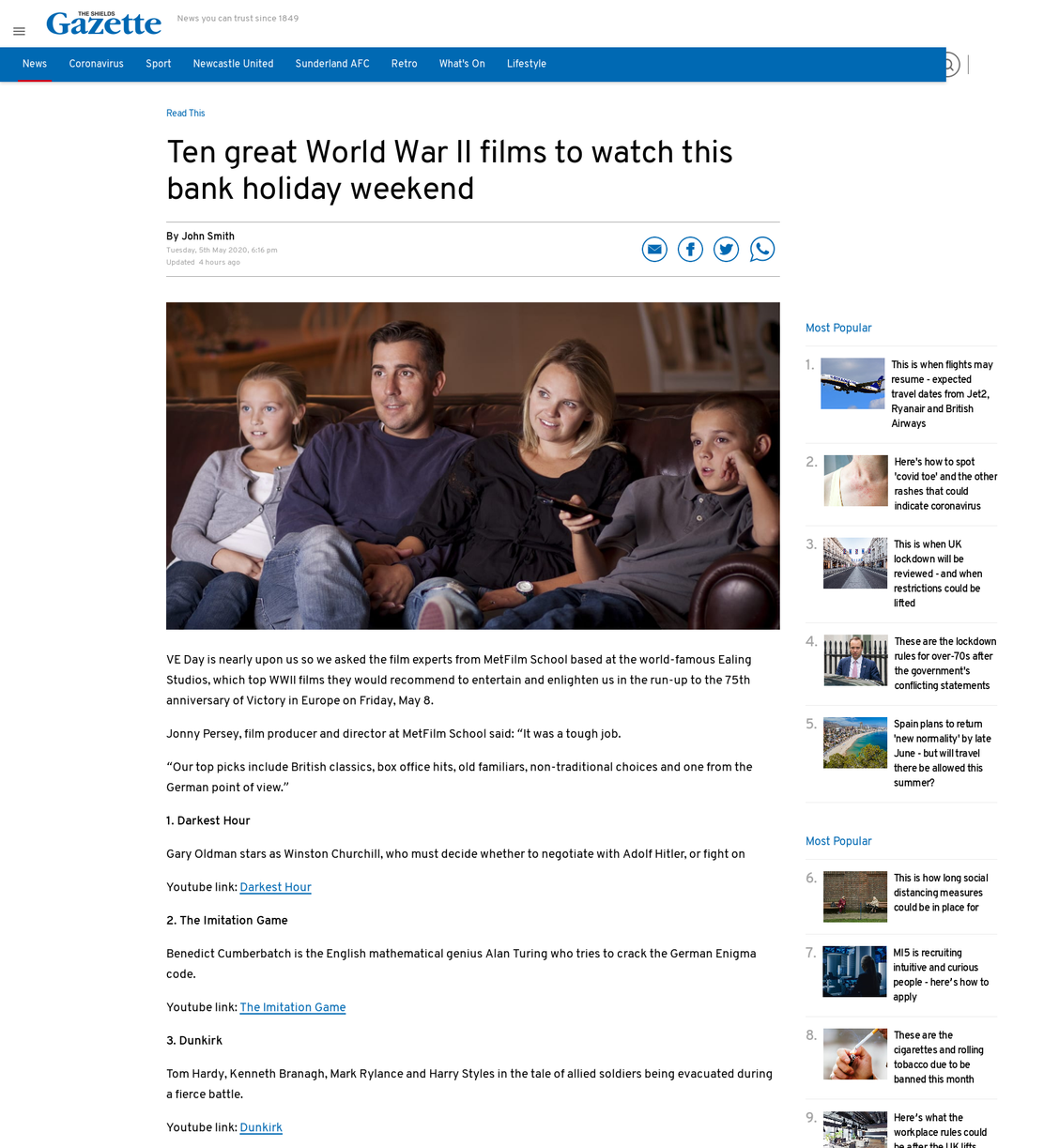Open the Darkest Hour Youtube link
This screenshot has width=1044, height=1148.
pyautogui.click(x=275, y=887)
